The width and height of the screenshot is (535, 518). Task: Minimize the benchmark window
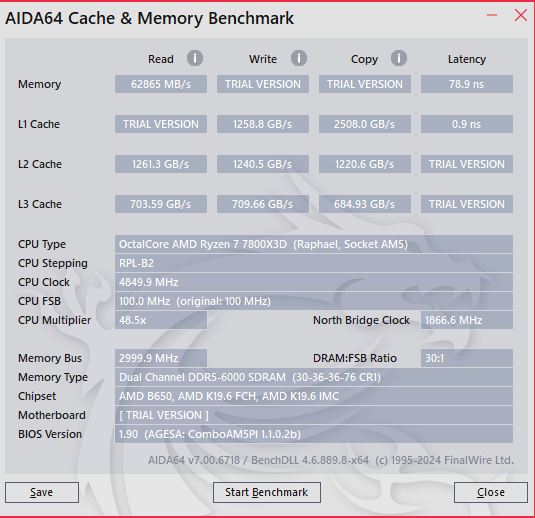492,15
